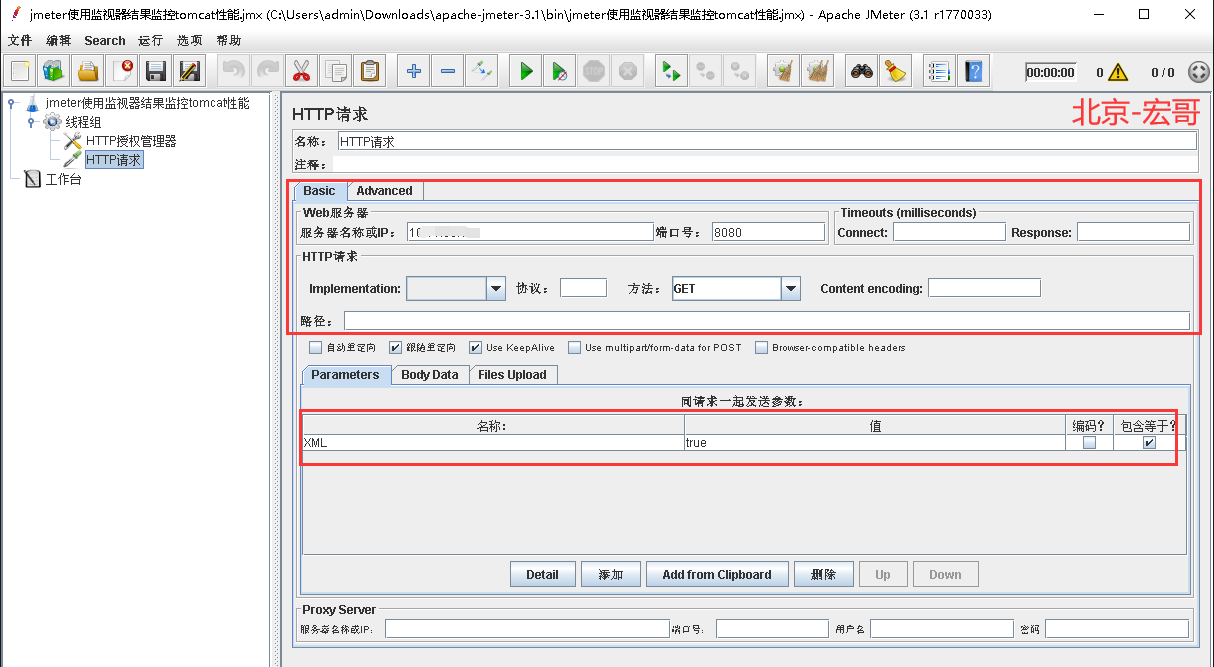Switch to the Body Data tab

[x=430, y=375]
